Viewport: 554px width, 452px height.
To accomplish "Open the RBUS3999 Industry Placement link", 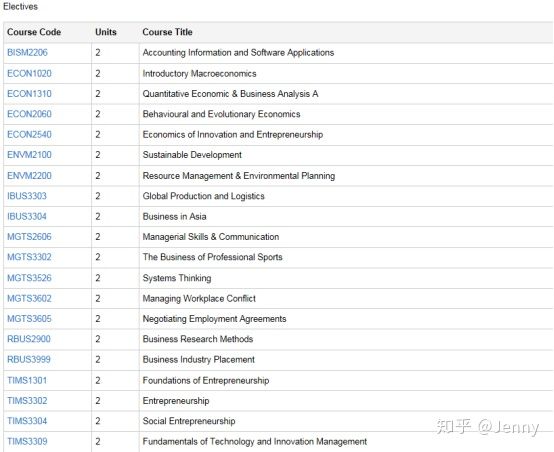I will click(29, 359).
